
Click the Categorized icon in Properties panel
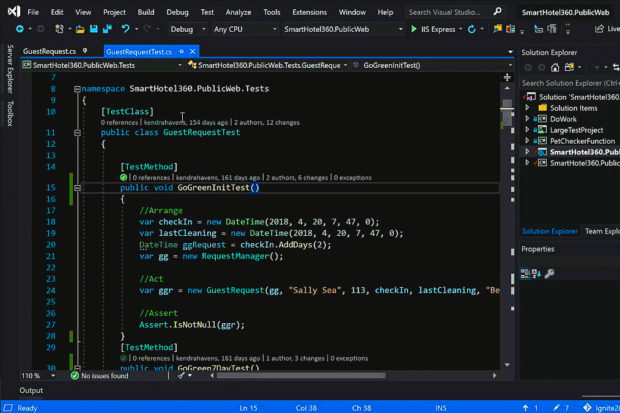(x=525, y=273)
